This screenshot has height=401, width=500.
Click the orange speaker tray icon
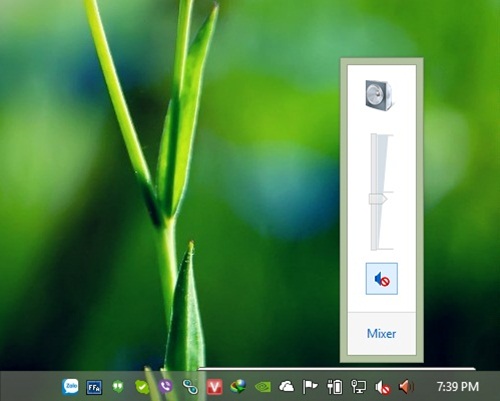(x=406, y=387)
